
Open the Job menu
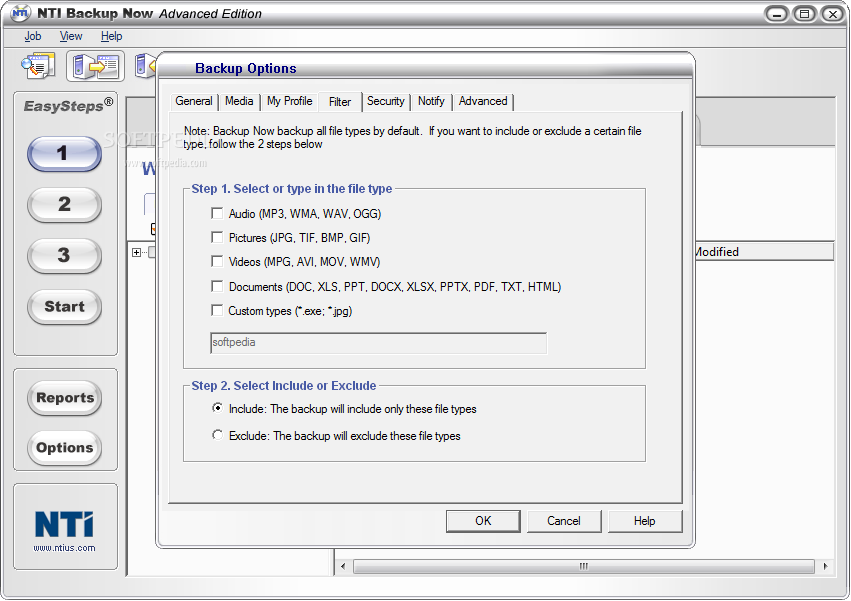pos(33,36)
